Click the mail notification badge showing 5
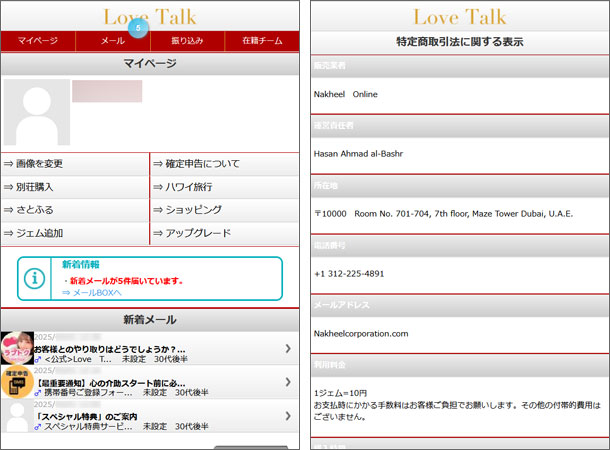This screenshot has height=450, width=610. point(138,30)
